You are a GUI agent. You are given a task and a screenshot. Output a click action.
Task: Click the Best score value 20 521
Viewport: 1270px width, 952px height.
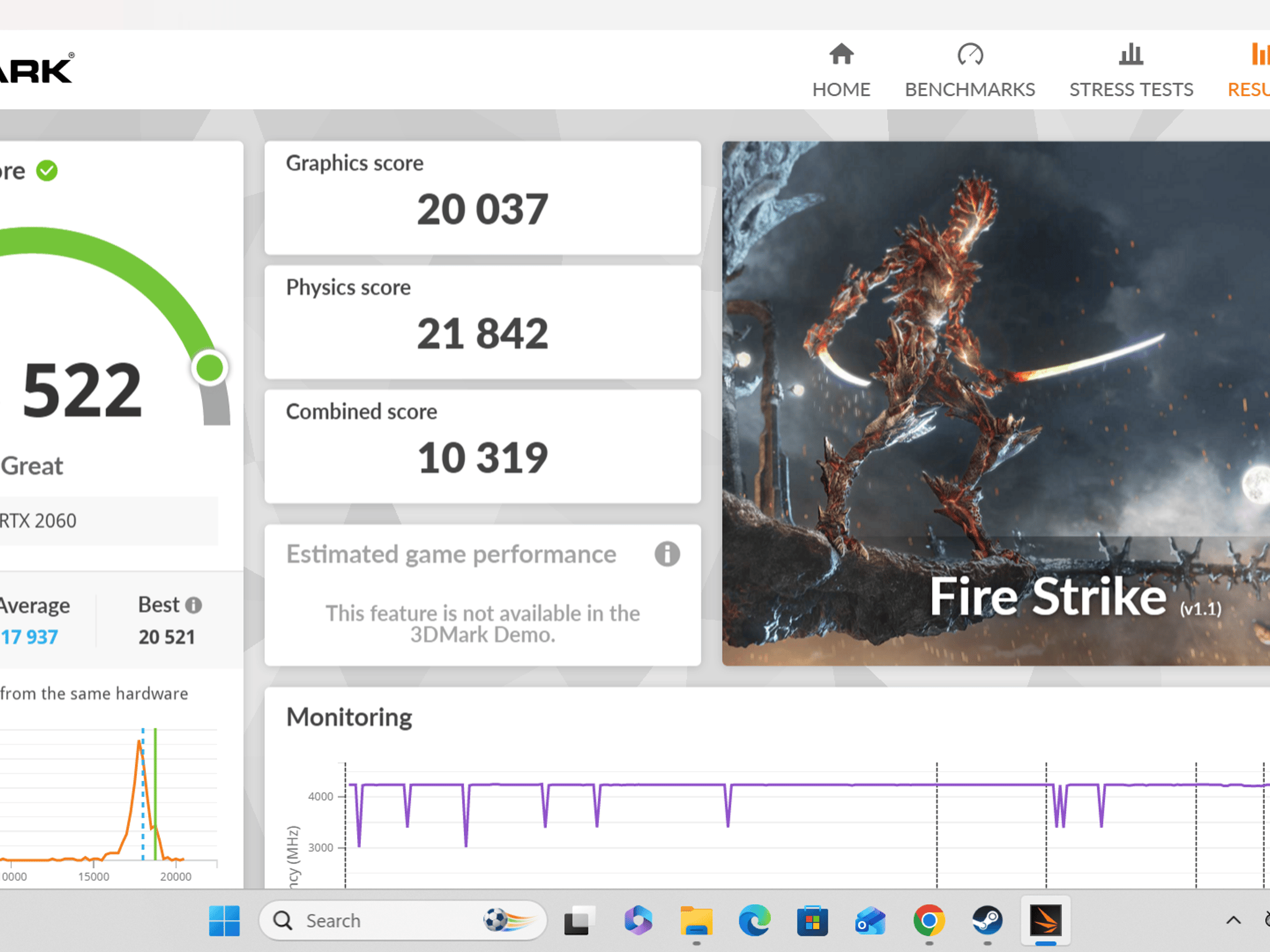(167, 637)
